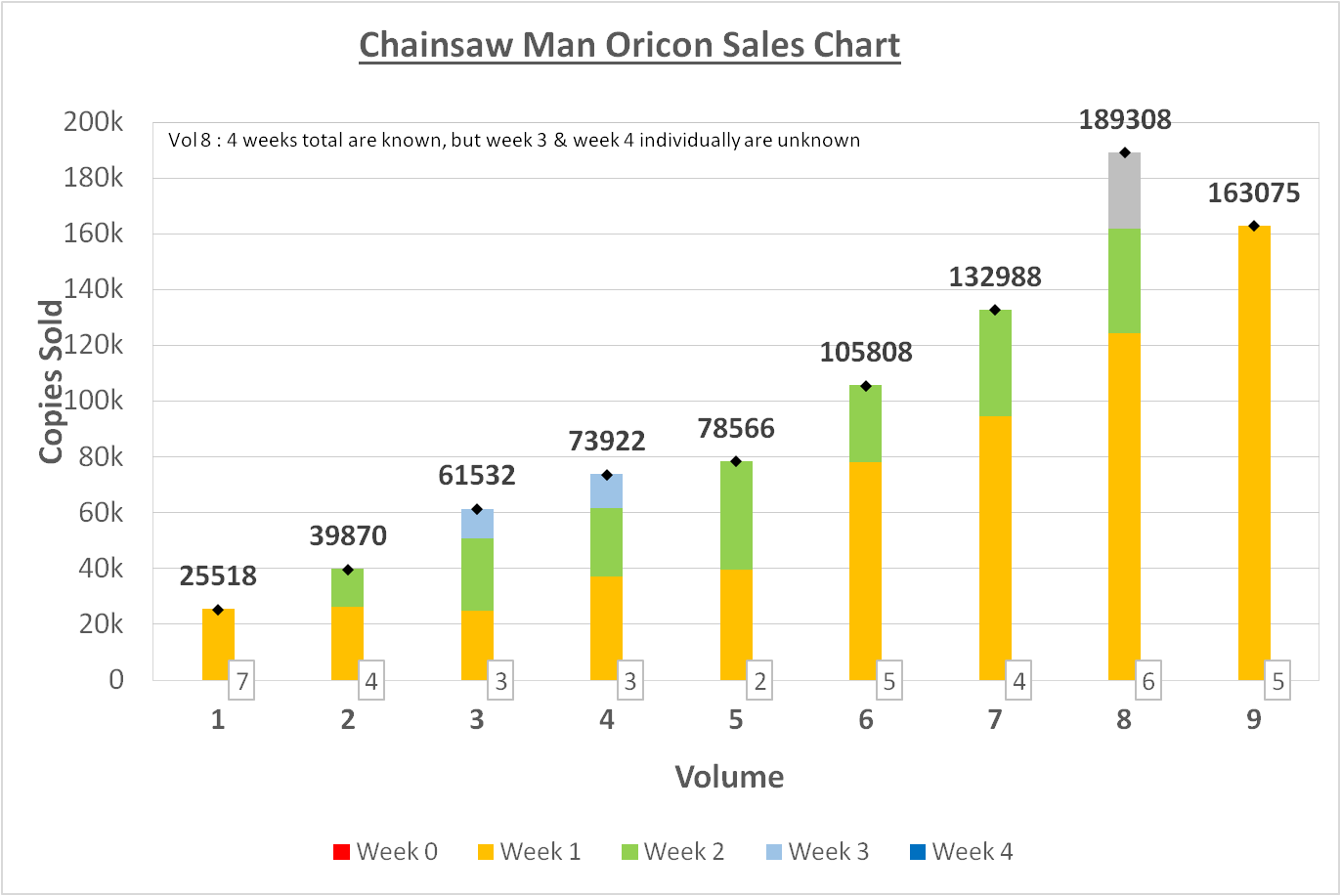
Task: Select the 200k label on vertical axis
Action: [94, 122]
